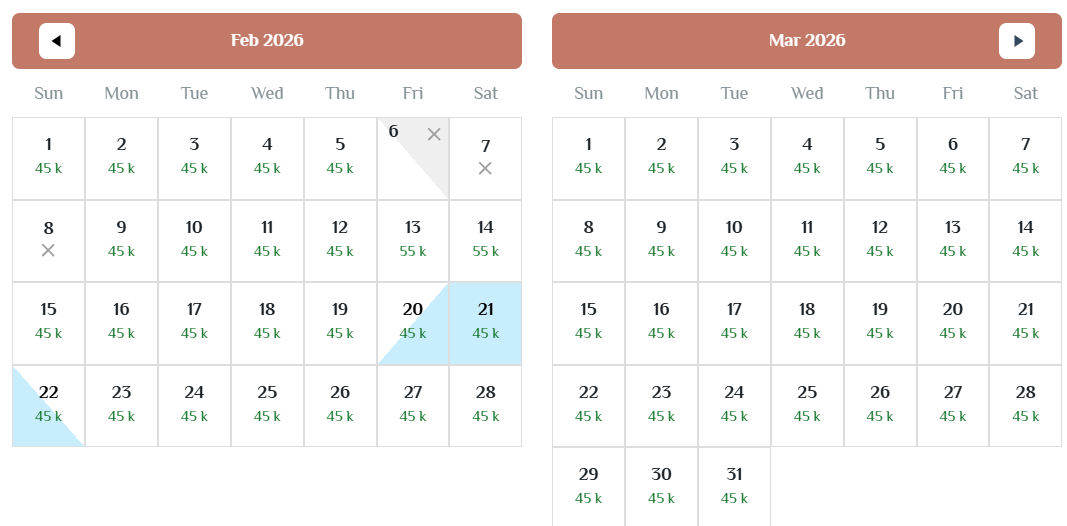Pick March 18 in the calendar

tap(807, 324)
